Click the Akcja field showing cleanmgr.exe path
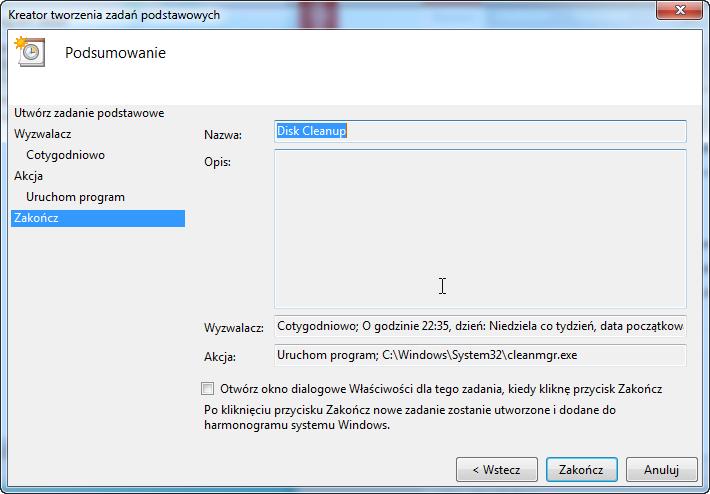 click(480, 355)
